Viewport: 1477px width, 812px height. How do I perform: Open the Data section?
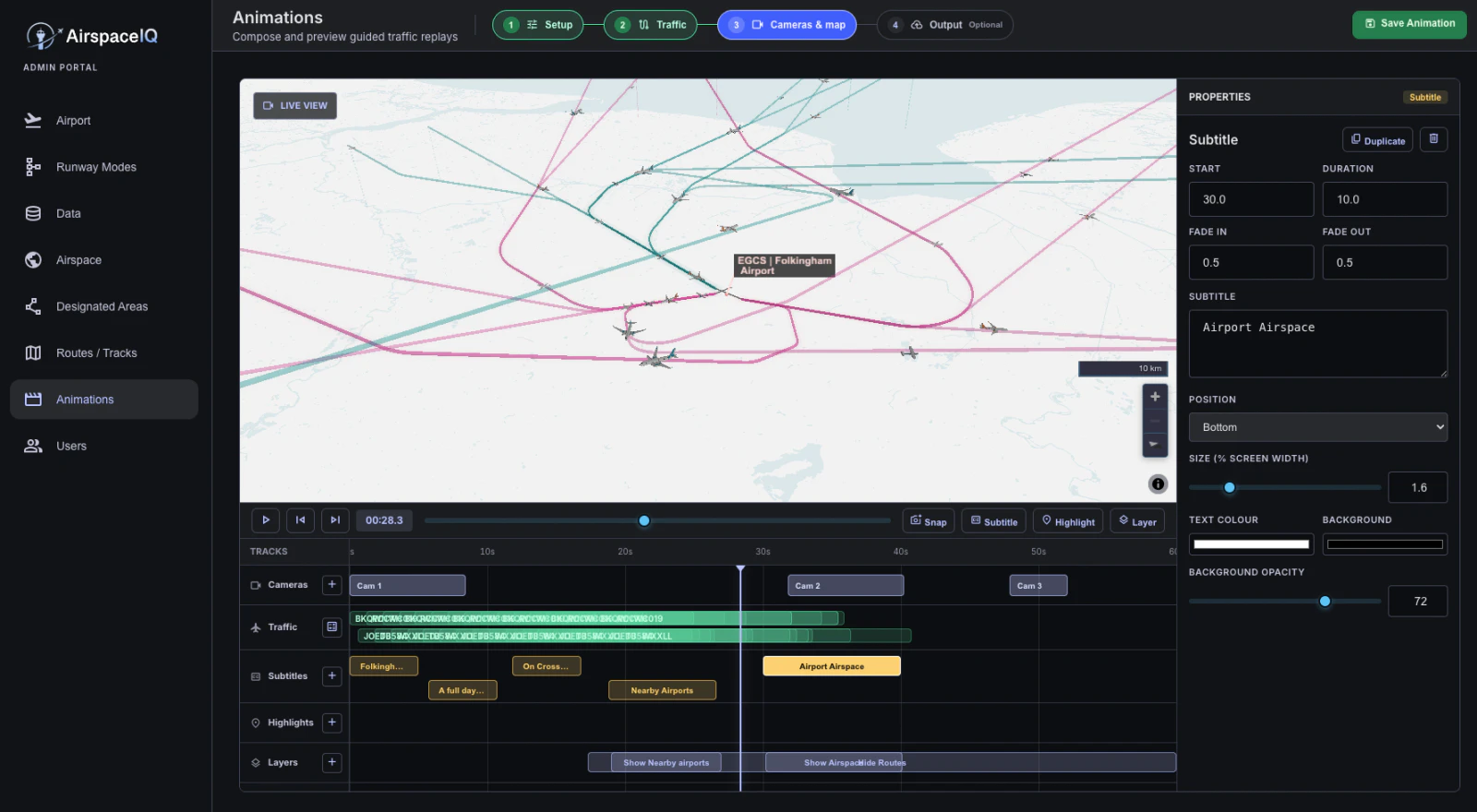[x=103, y=213]
